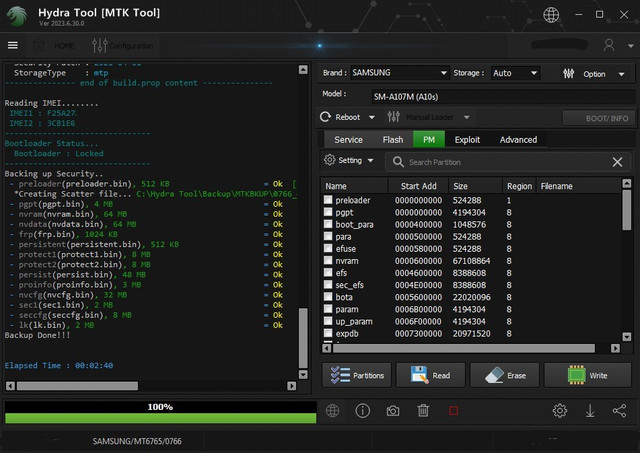Switch to the Service tab
640x453 pixels.
click(x=348, y=140)
